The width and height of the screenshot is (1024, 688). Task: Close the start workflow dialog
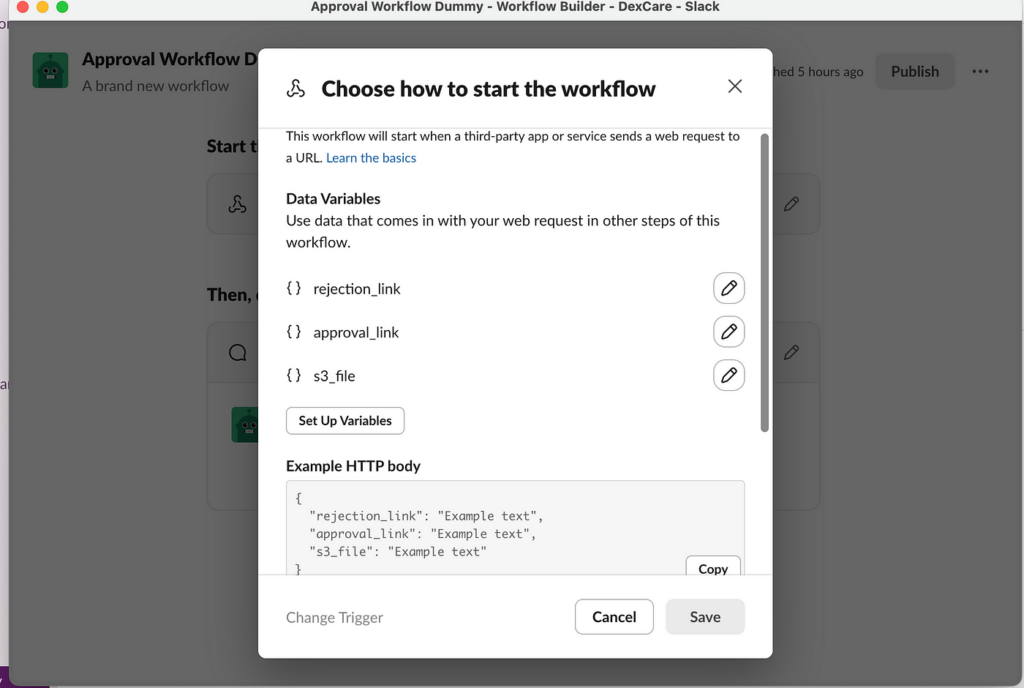pyautogui.click(x=735, y=87)
